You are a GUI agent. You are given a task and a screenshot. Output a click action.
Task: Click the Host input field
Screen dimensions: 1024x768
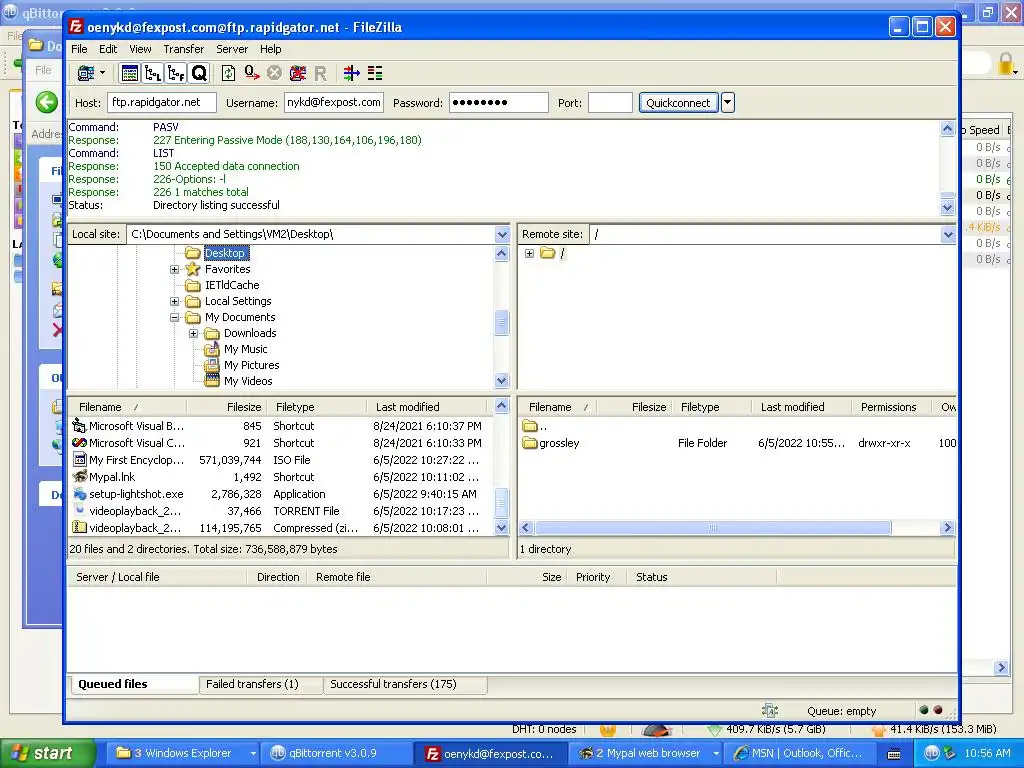[162, 103]
